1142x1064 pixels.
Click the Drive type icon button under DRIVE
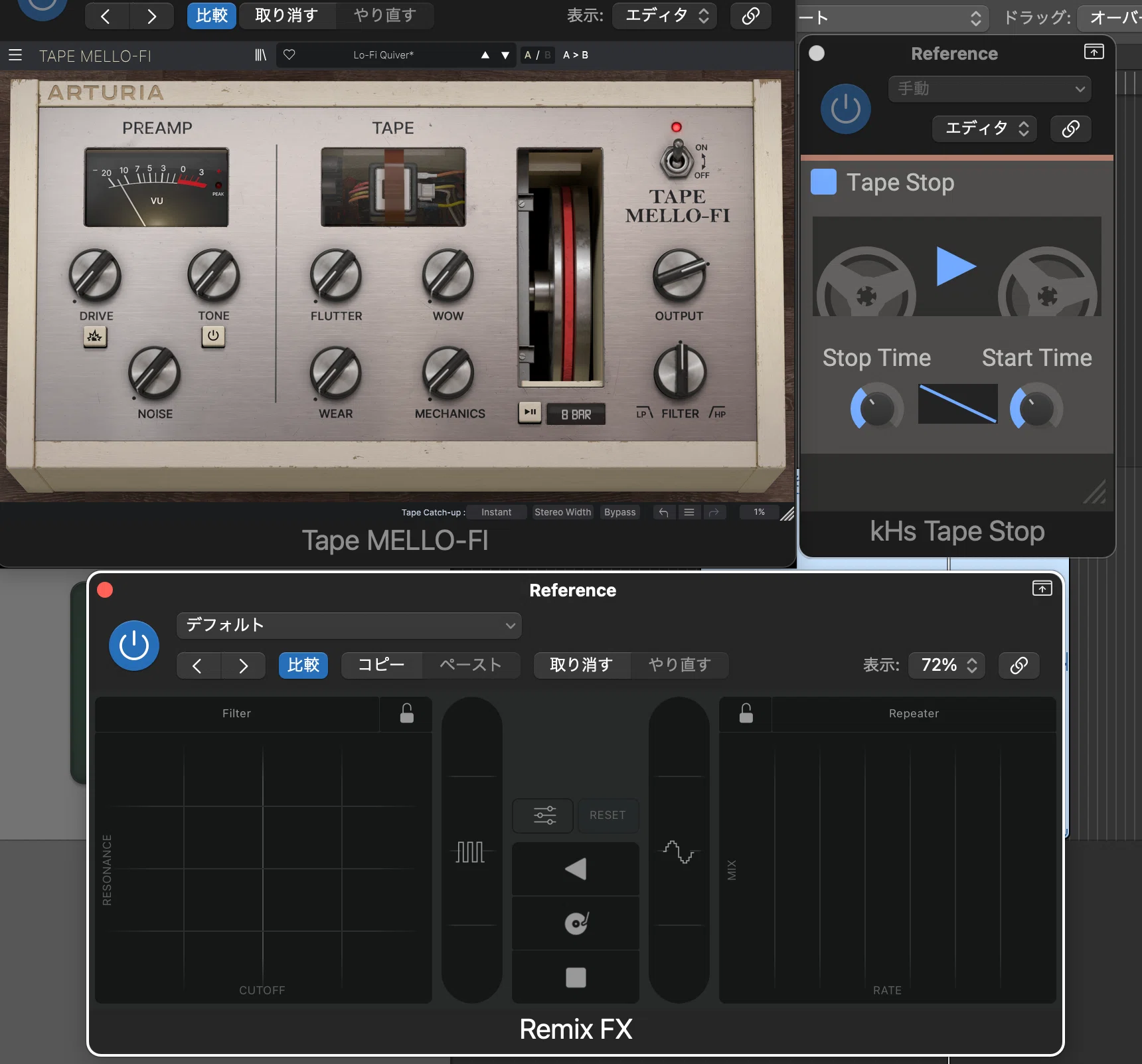(95, 336)
